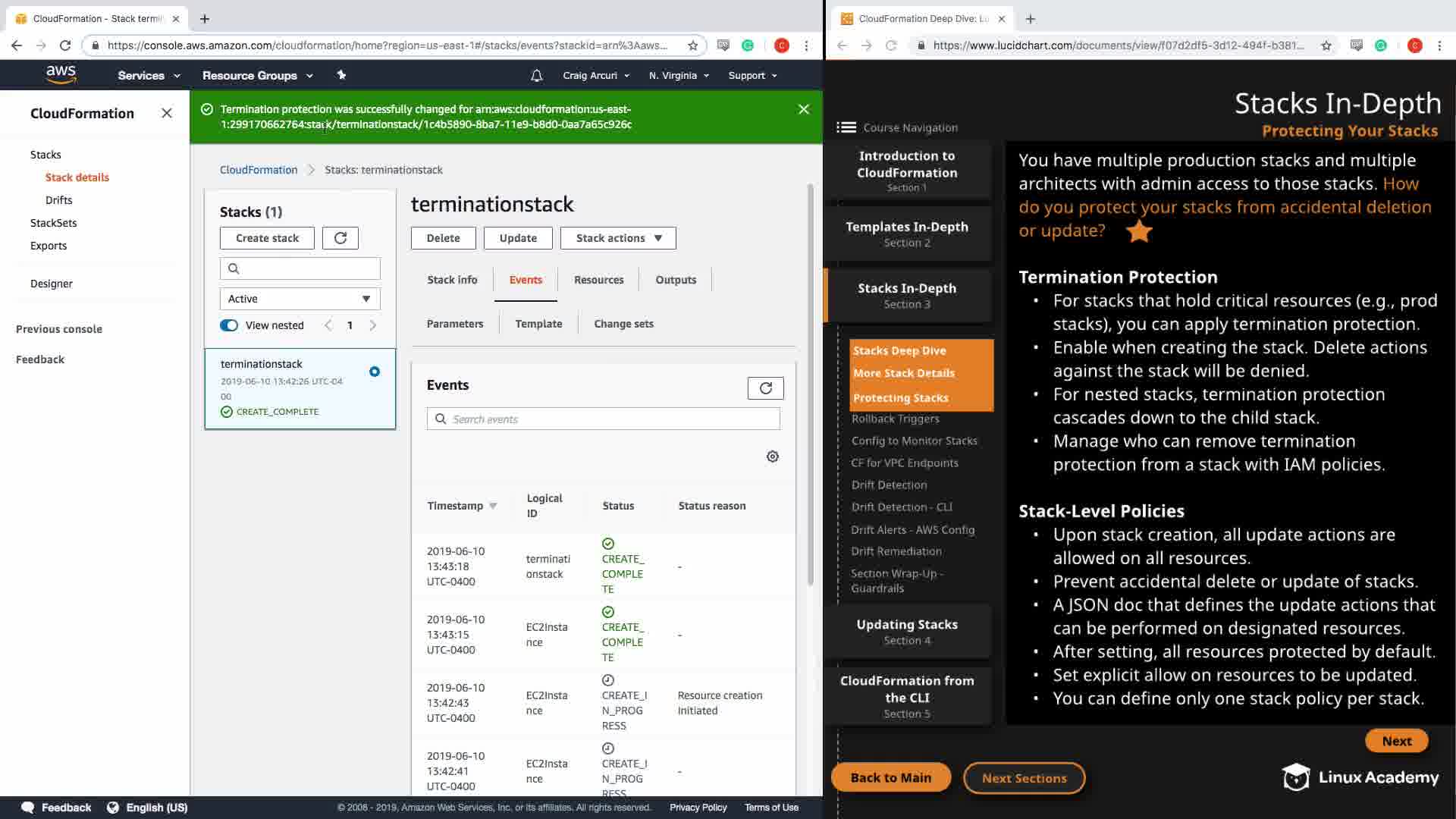Image resolution: width=1456 pixels, height=819 pixels.
Task: Open Events table settings gear
Action: click(x=772, y=457)
